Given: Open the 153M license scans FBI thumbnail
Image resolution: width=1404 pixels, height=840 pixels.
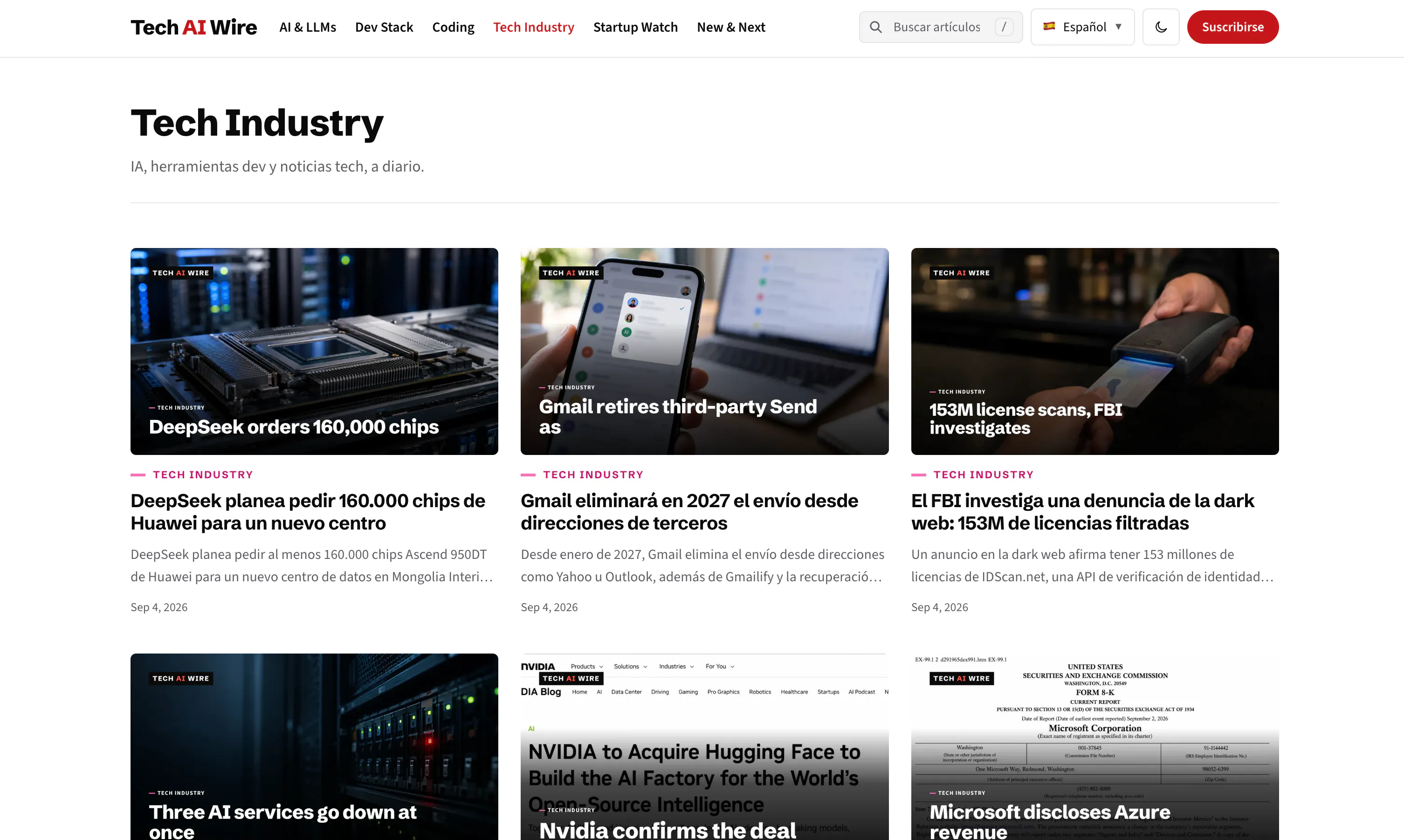Looking at the screenshot, I should point(1094,351).
